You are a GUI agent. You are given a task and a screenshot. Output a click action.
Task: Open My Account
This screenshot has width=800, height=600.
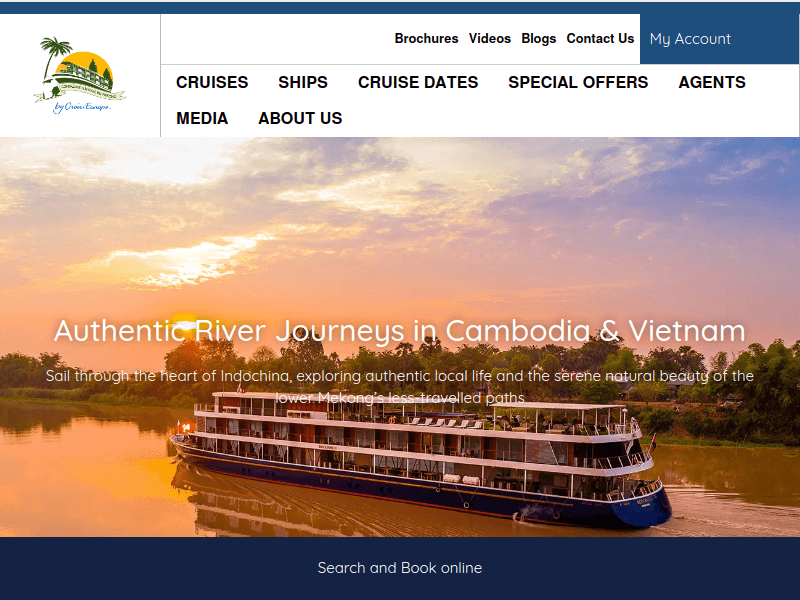click(690, 39)
